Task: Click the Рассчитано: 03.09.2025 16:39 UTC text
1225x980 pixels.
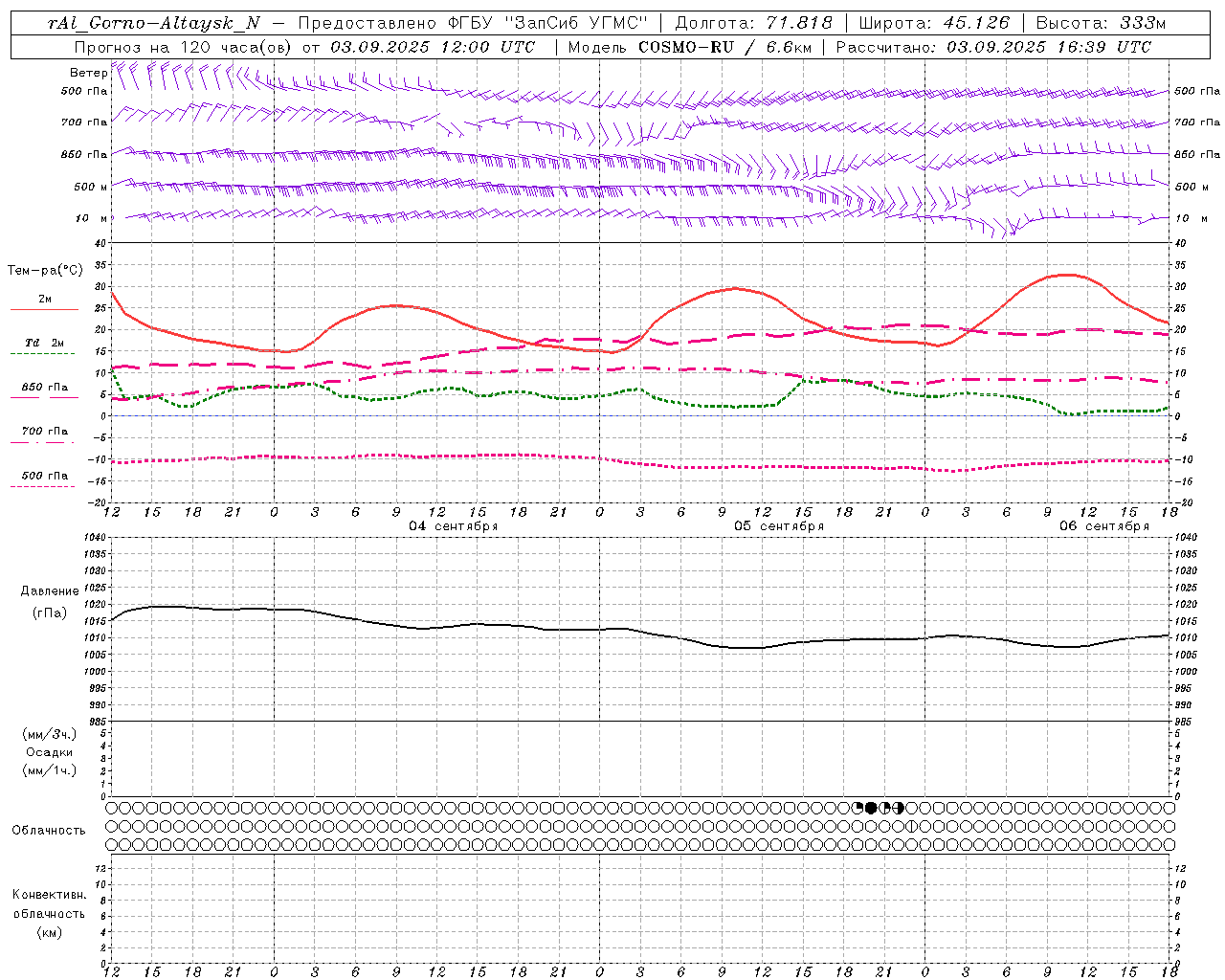Action: (993, 47)
